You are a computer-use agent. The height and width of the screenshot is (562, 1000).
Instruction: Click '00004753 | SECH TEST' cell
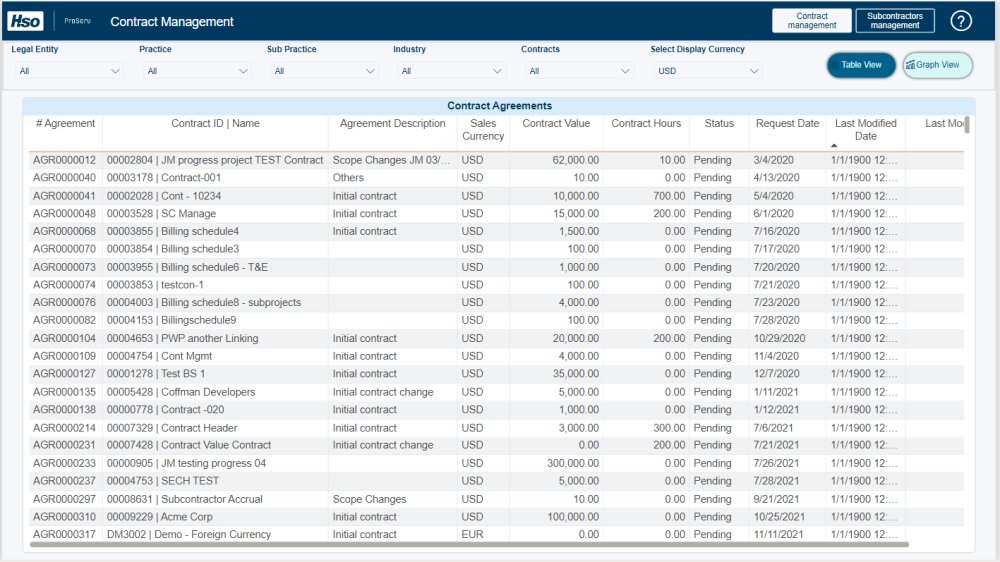[163, 481]
